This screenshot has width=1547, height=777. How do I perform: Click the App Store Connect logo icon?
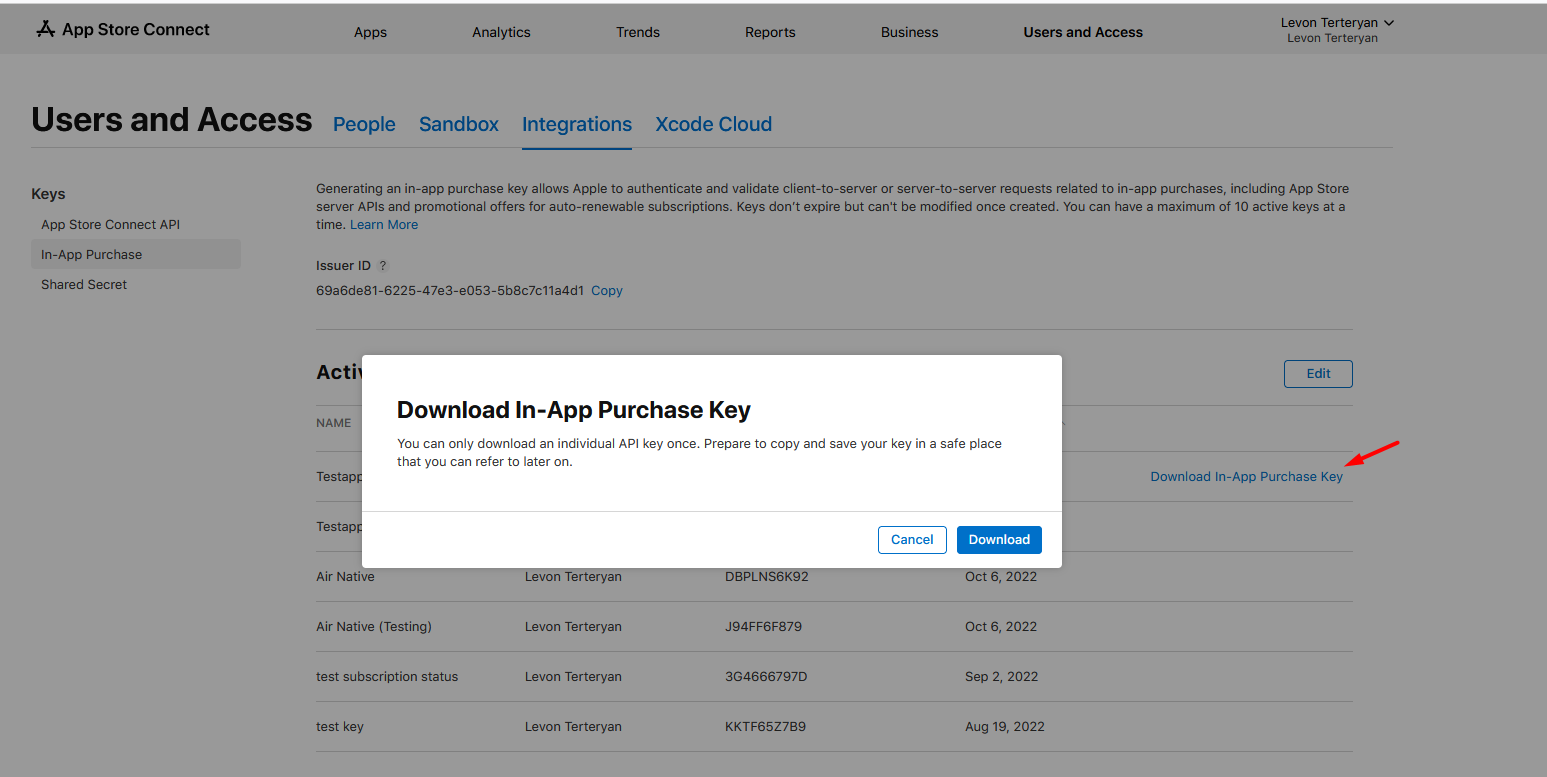(x=45, y=30)
